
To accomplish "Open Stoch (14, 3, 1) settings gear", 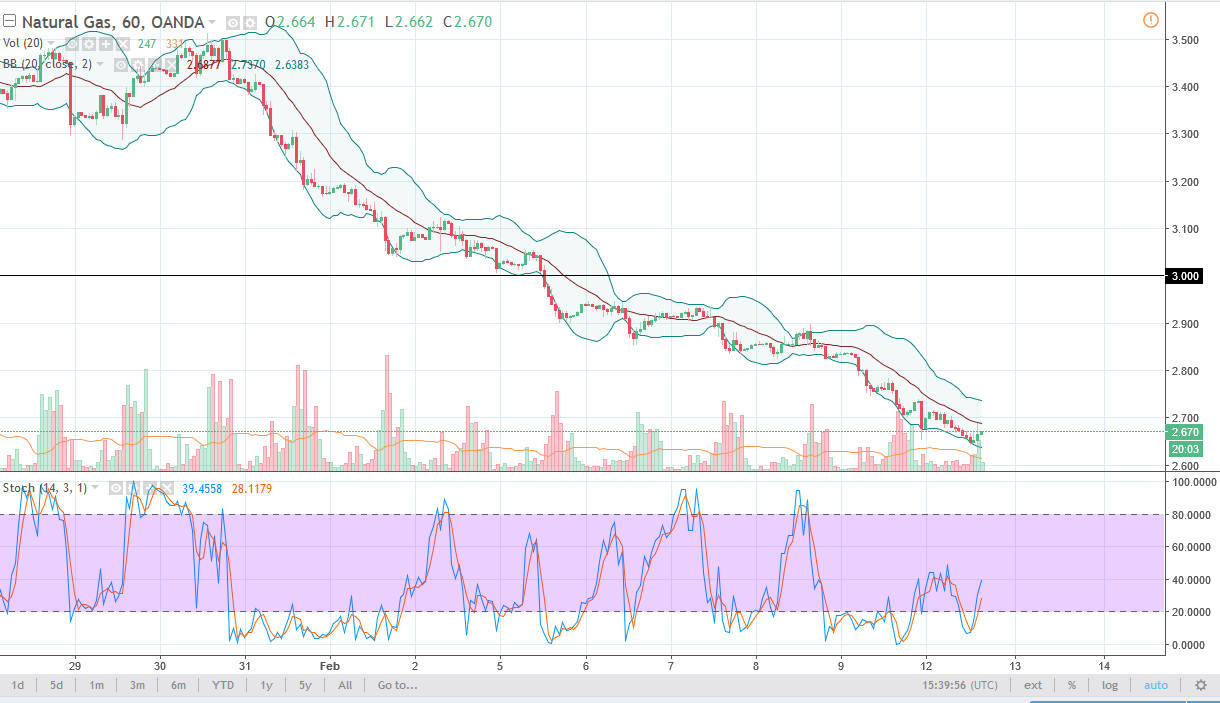I will 133,488.
